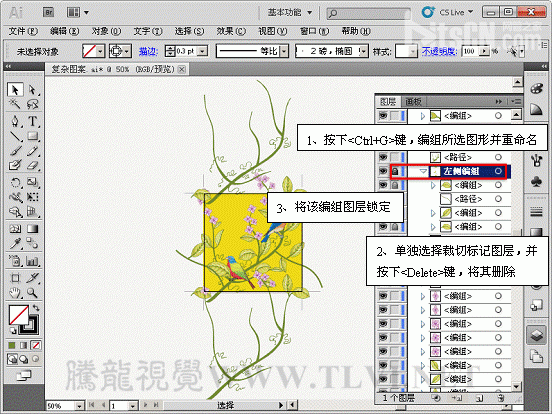Image resolution: width=552 pixels, height=414 pixels.
Task: Toggle eye visibility of 左侧编组 layer
Action: (383, 171)
